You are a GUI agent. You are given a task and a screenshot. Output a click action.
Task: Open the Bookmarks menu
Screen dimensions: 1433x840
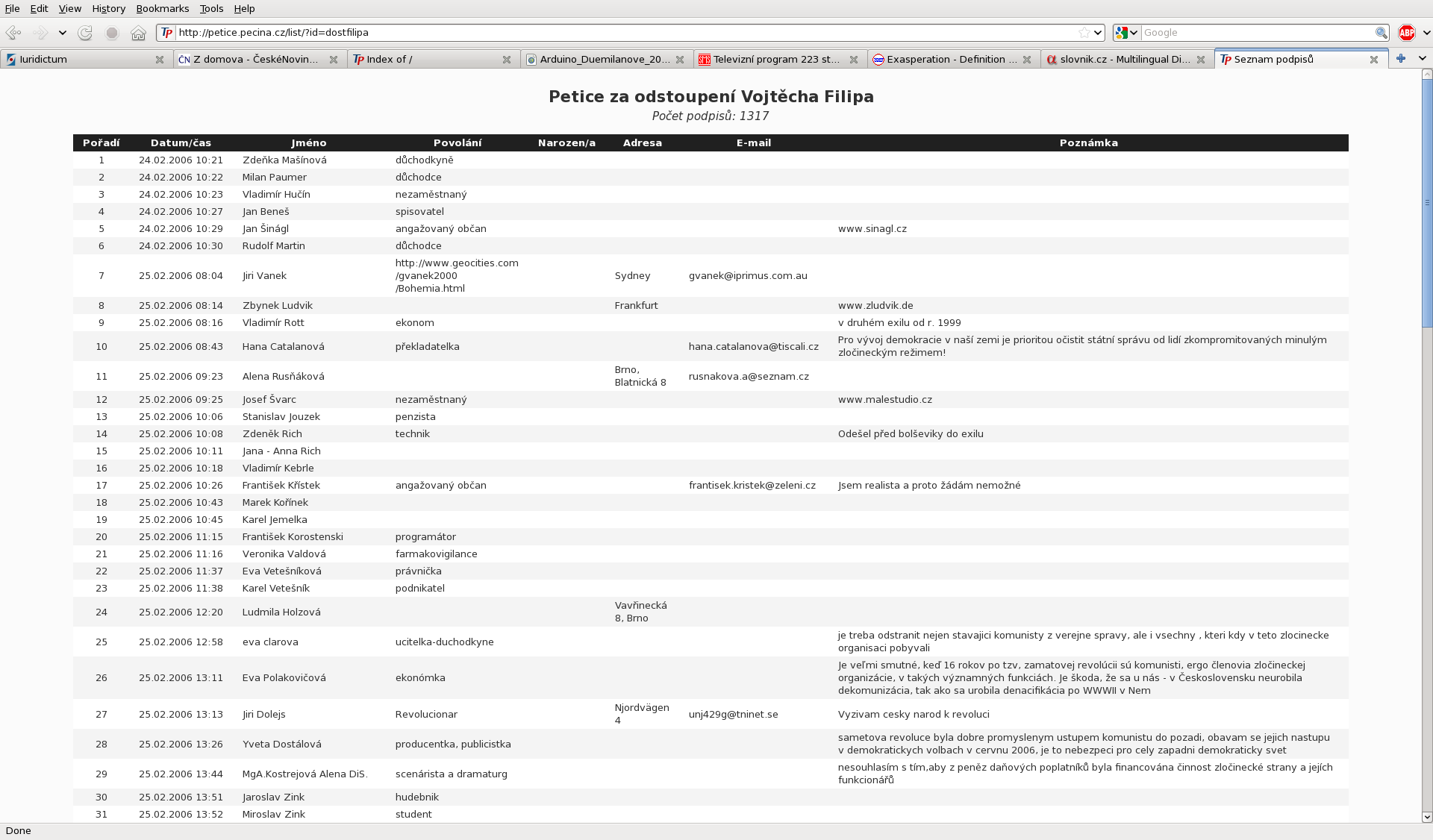[x=162, y=8]
